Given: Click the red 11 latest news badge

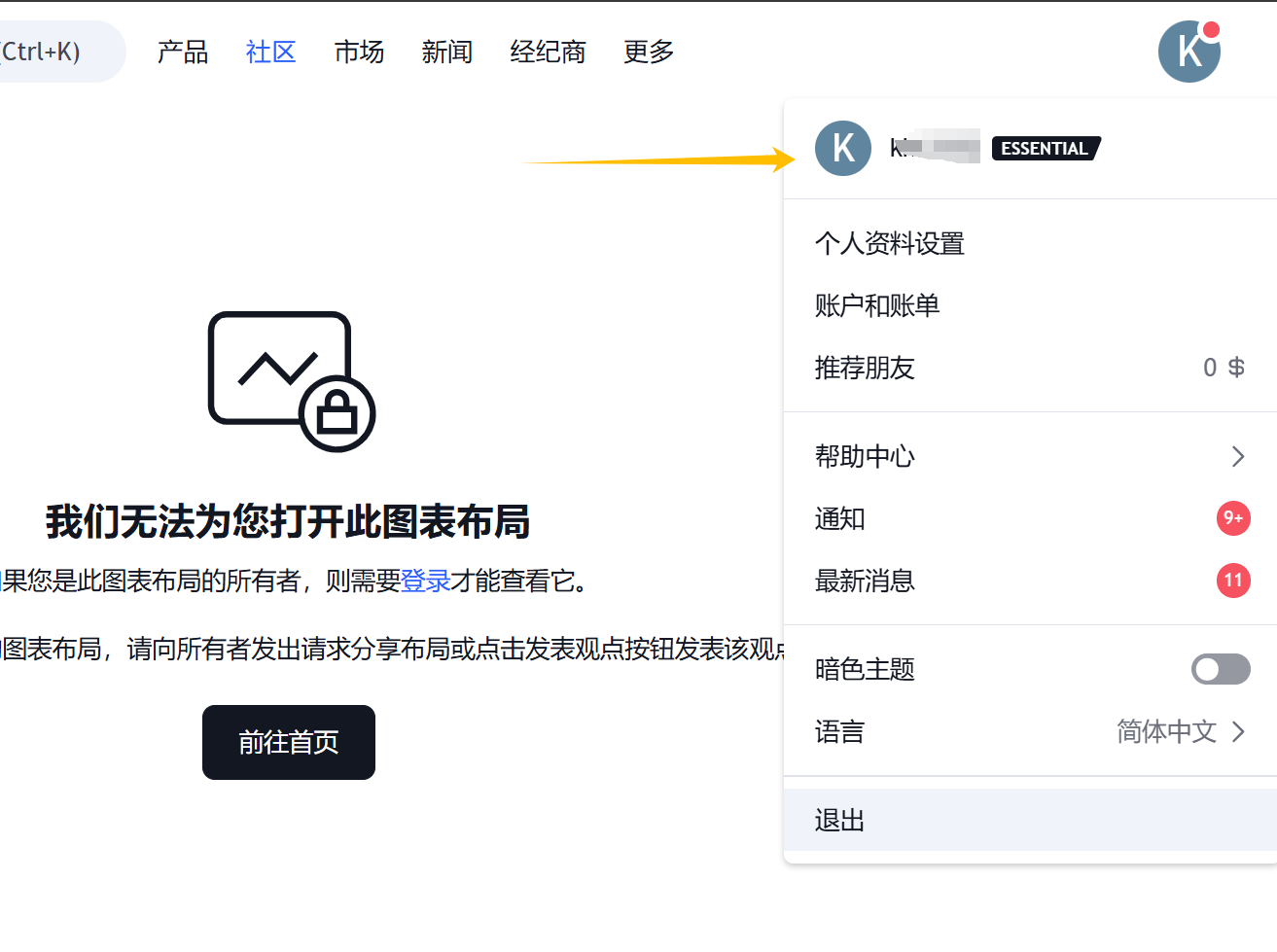Looking at the screenshot, I should tap(1232, 581).
